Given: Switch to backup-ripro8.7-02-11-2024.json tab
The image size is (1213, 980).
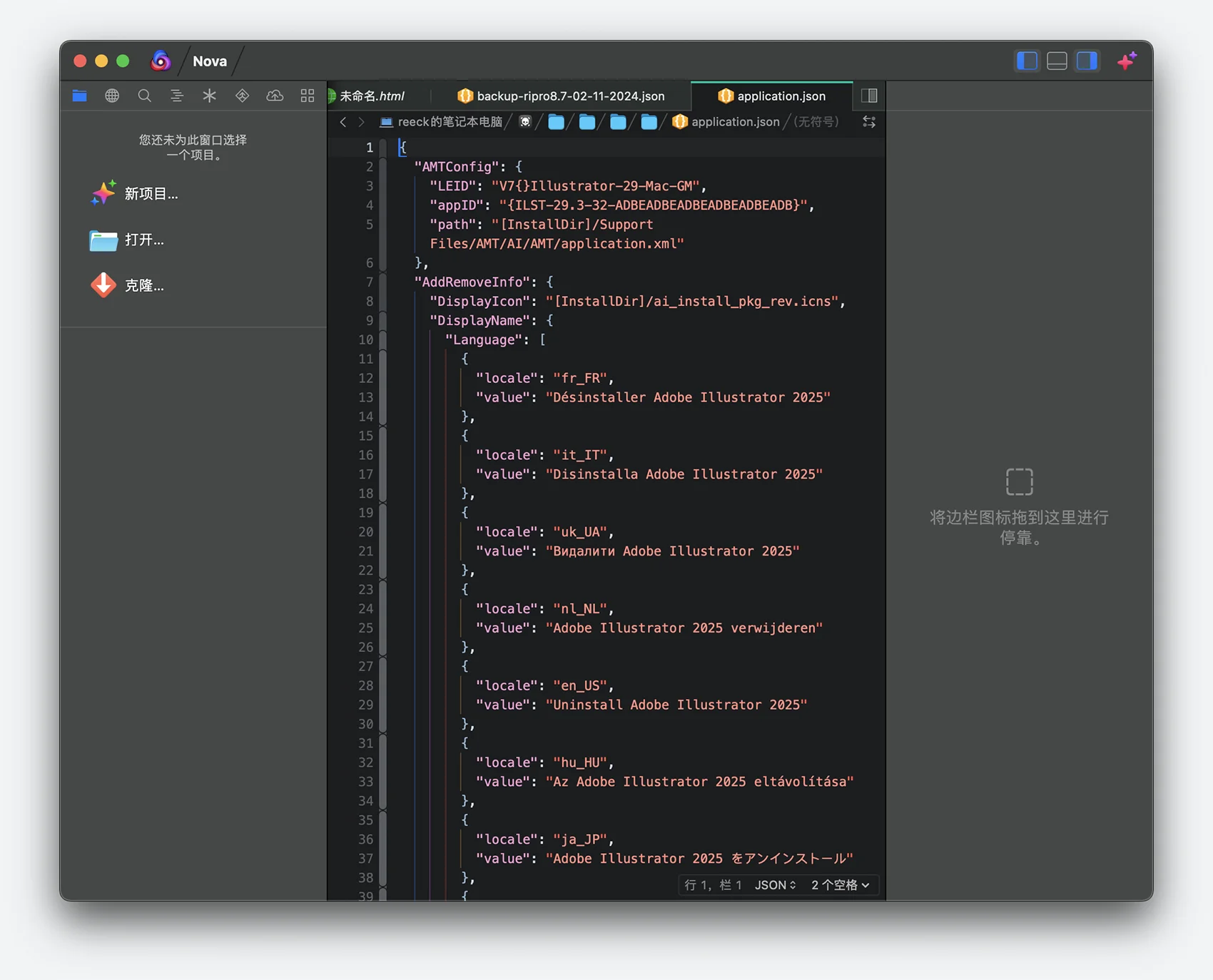Looking at the screenshot, I should (562, 96).
